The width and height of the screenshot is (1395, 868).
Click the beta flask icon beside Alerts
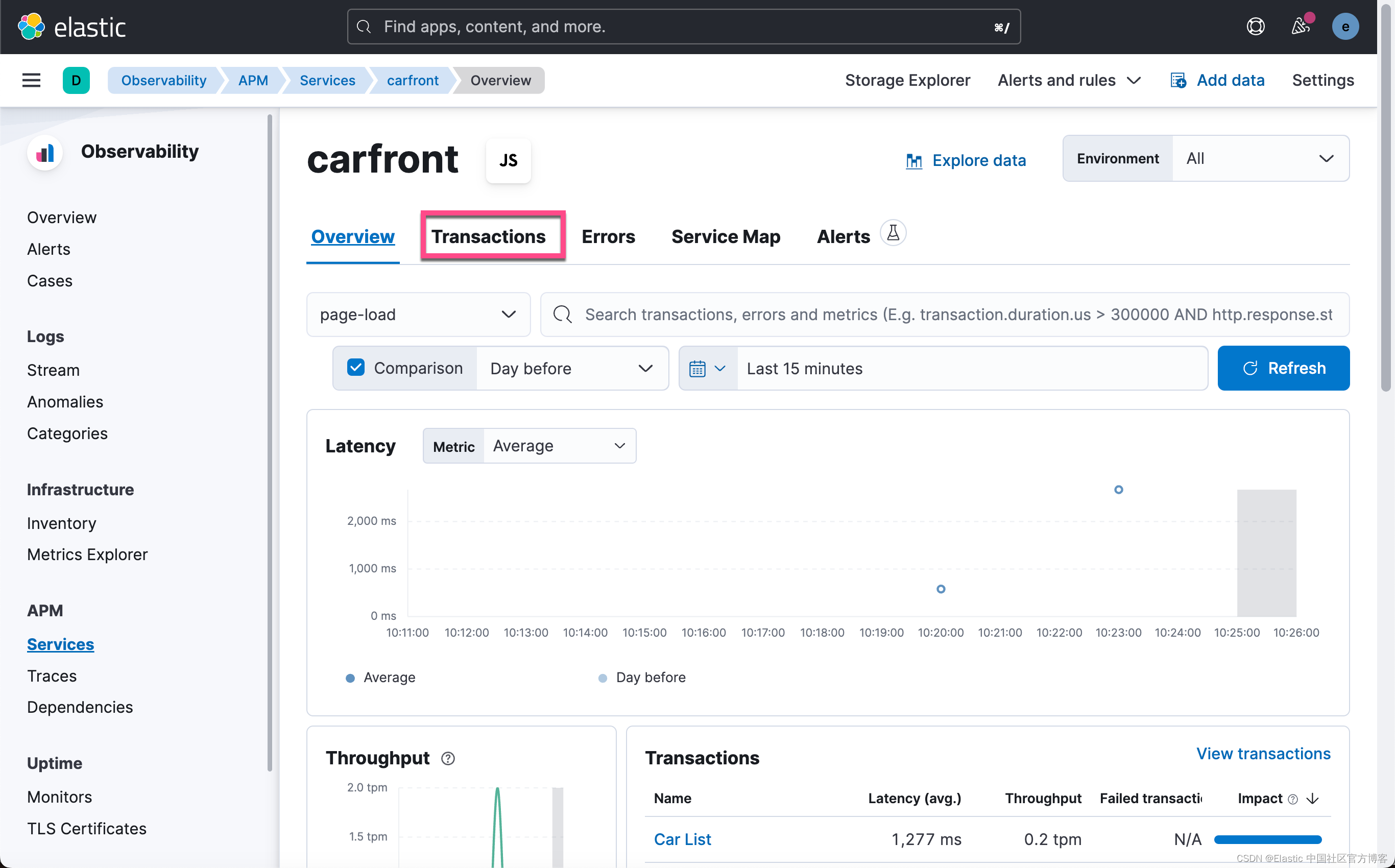click(893, 233)
